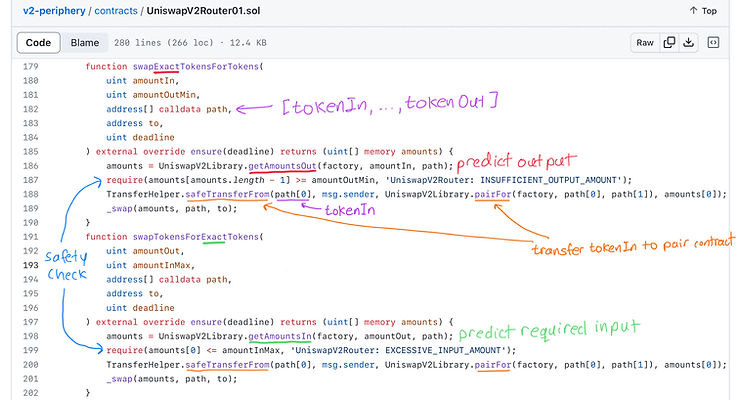Click swapTokensForExactTokens function name
740x400 pixels.
196,236
